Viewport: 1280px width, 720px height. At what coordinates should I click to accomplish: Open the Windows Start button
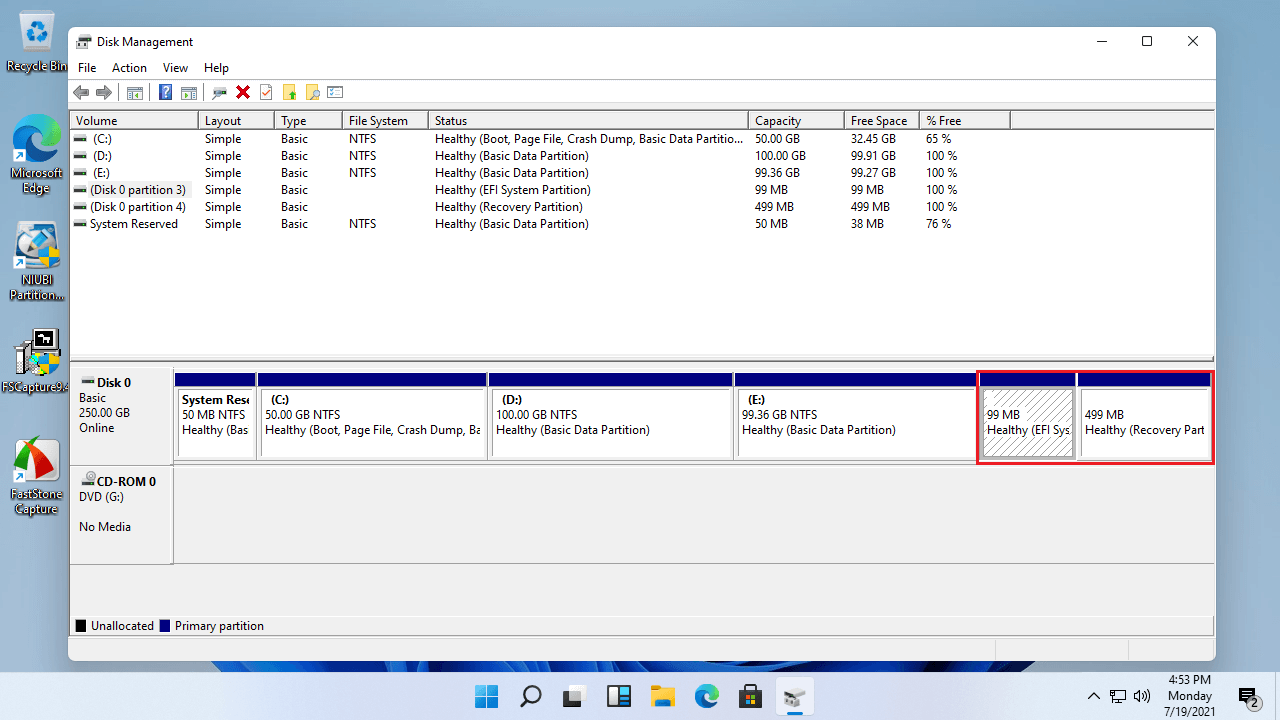coord(486,696)
